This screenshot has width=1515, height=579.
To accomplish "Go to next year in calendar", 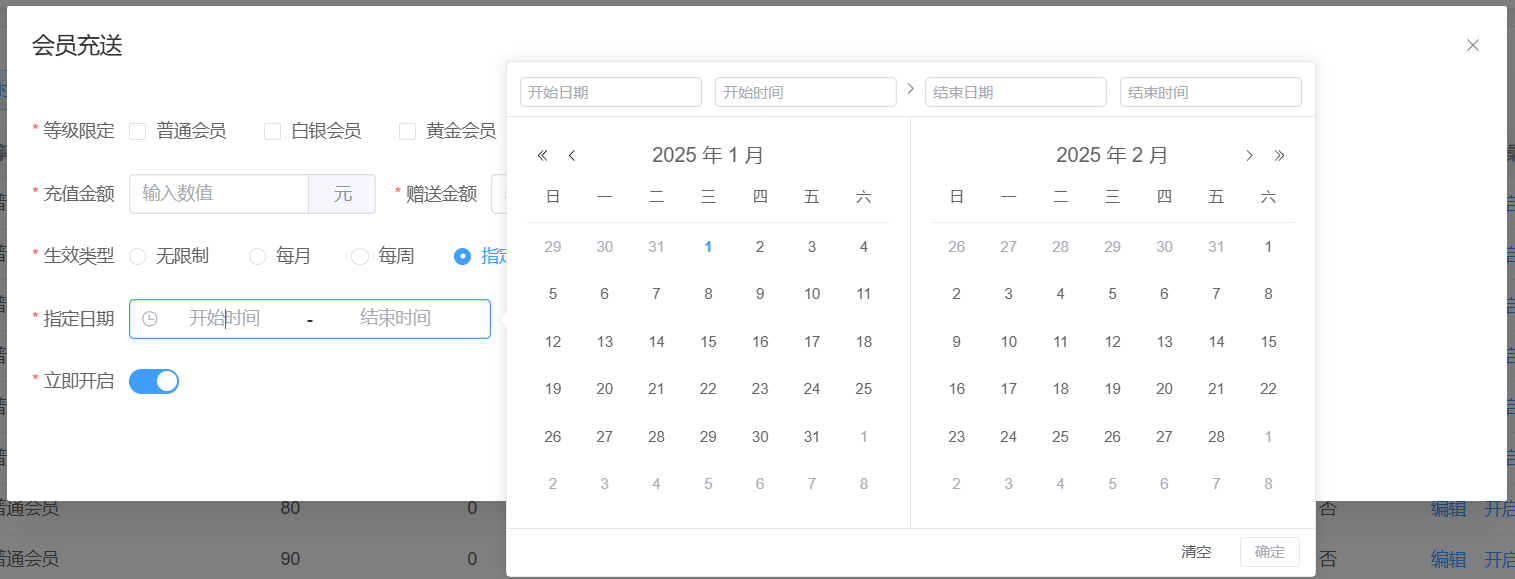I will (x=1279, y=155).
